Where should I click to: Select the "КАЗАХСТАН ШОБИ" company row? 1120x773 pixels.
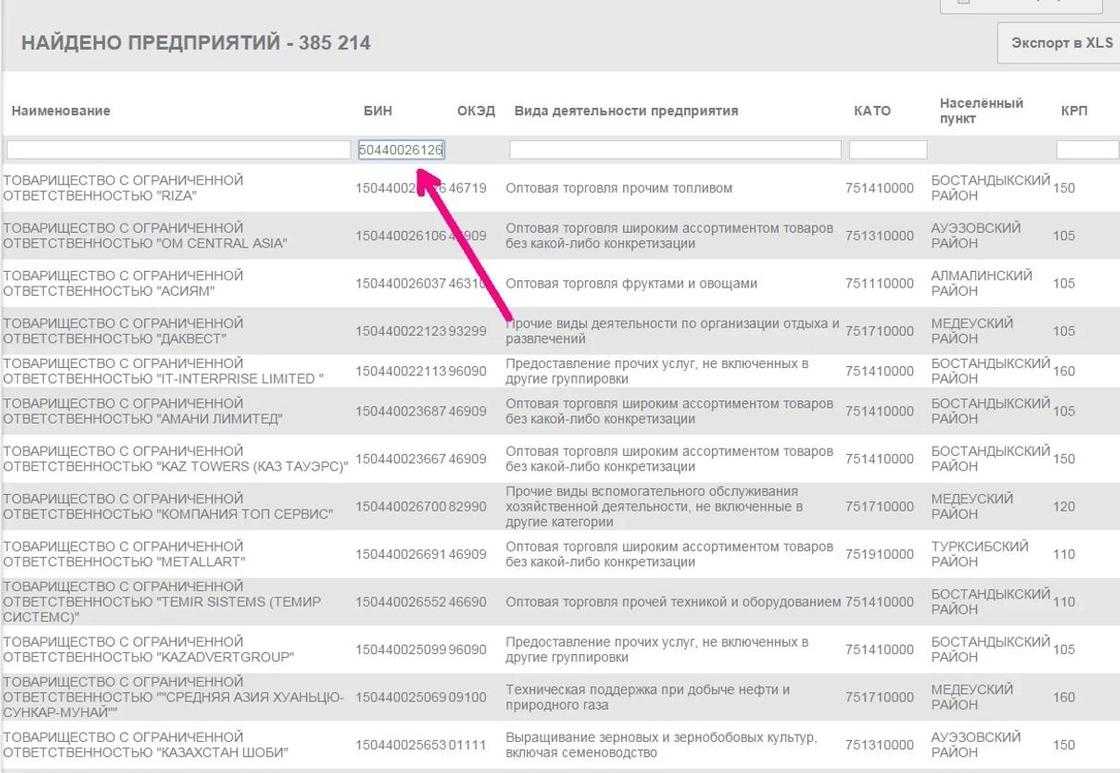point(560,744)
